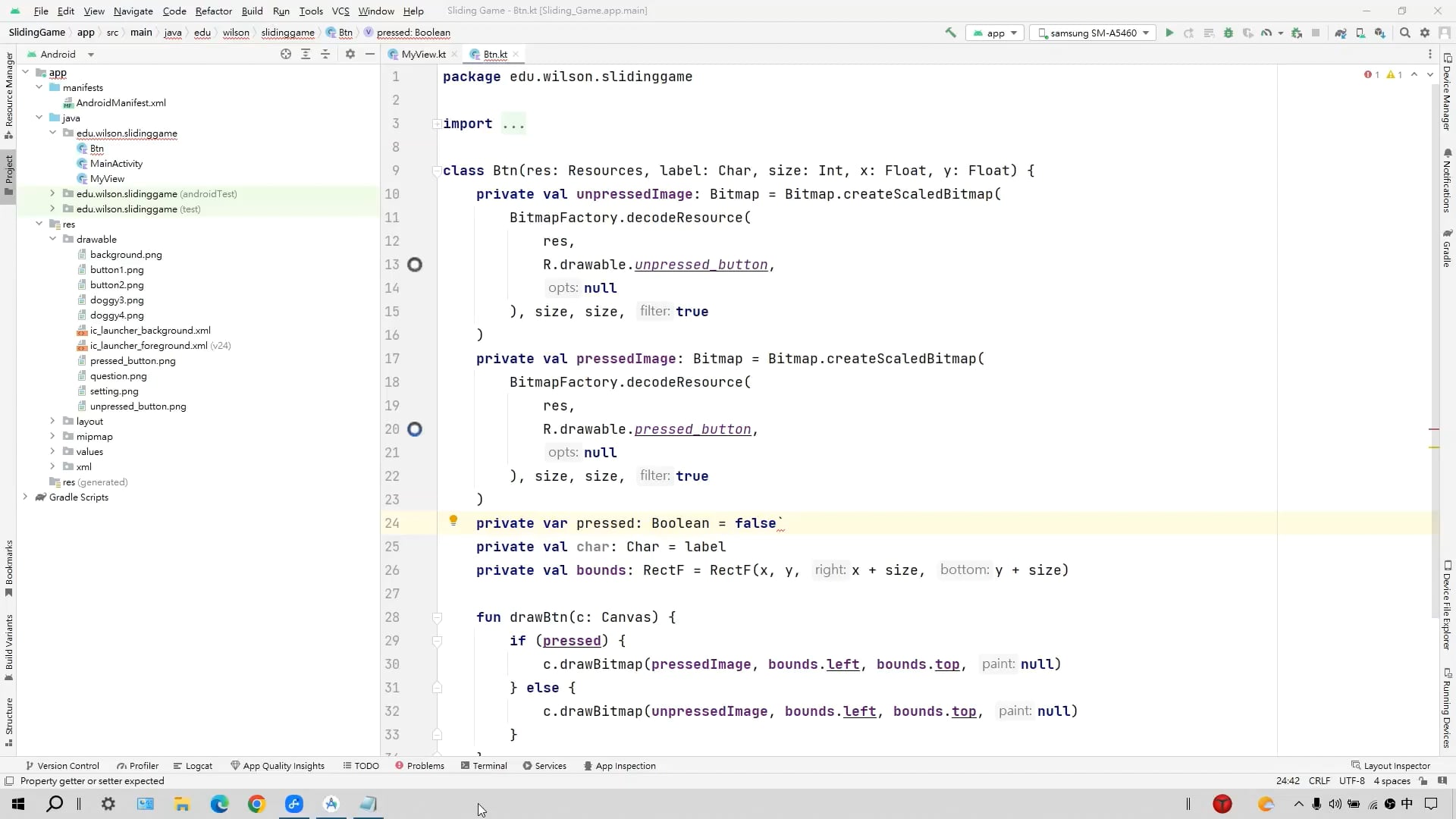Click the line 24 intention light bulb
This screenshot has width=1456, height=819.
point(453,521)
